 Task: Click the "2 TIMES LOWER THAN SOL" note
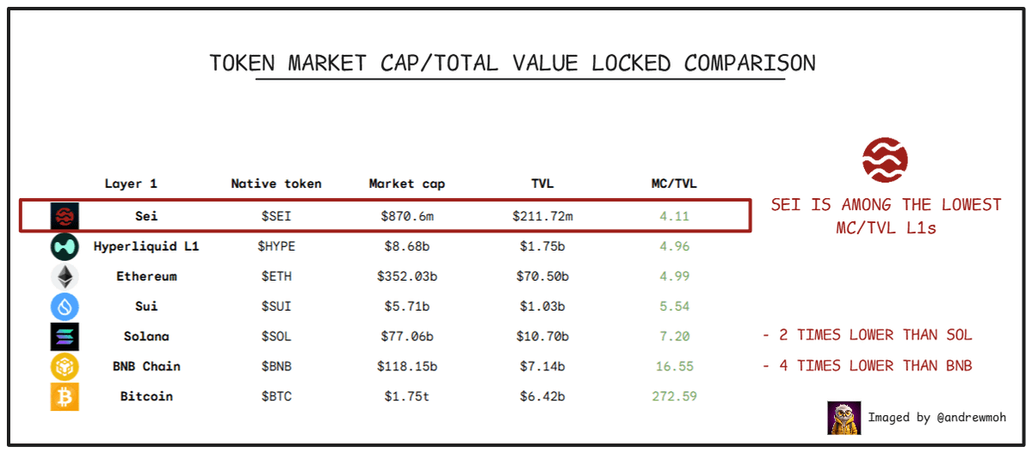tap(867, 335)
